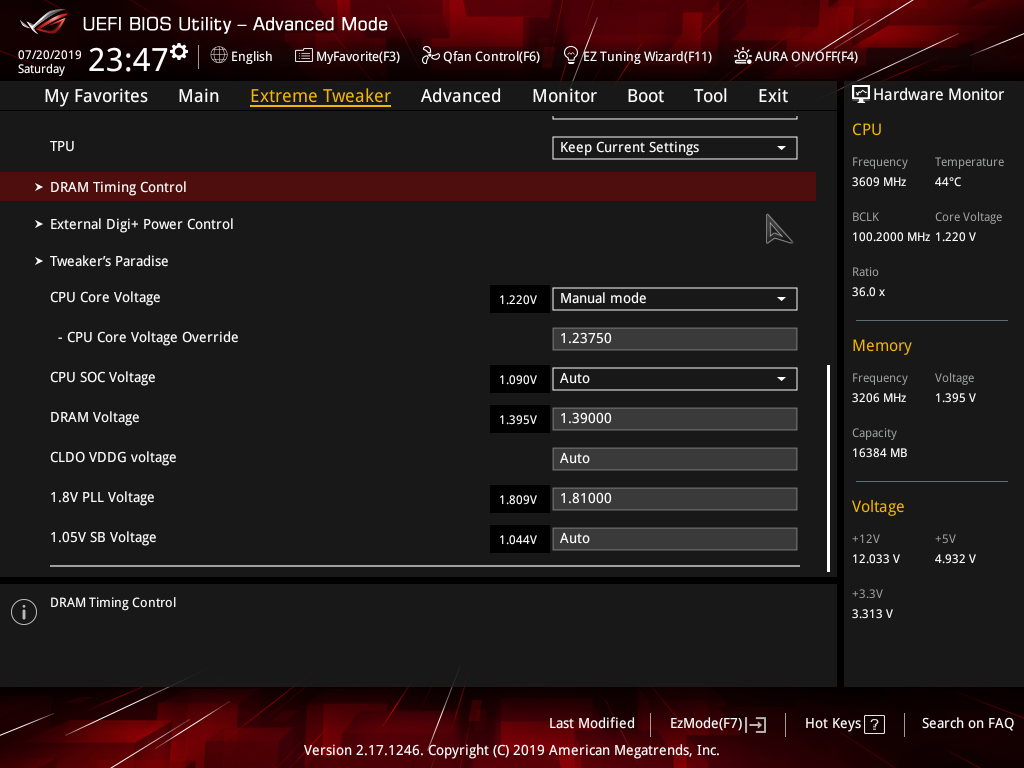The image size is (1024, 768).
Task: Click BCLK 100.2000 MHz value
Action: pos(891,237)
